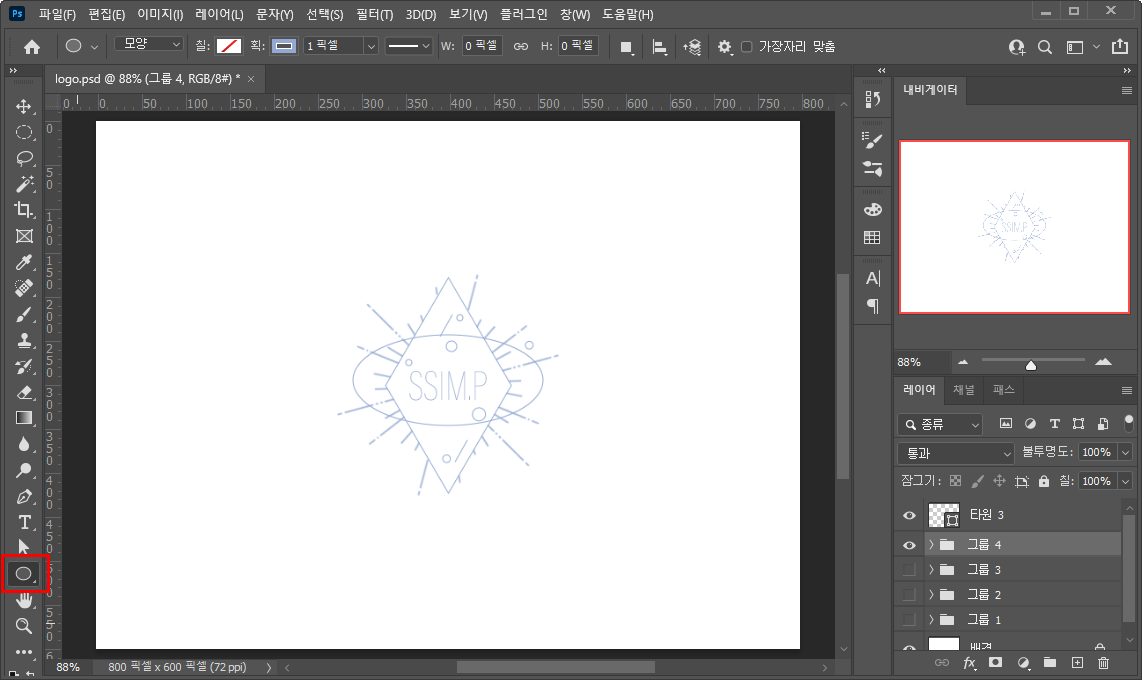Go to the Home screen
Image resolution: width=1142 pixels, height=680 pixels.
coord(32,47)
